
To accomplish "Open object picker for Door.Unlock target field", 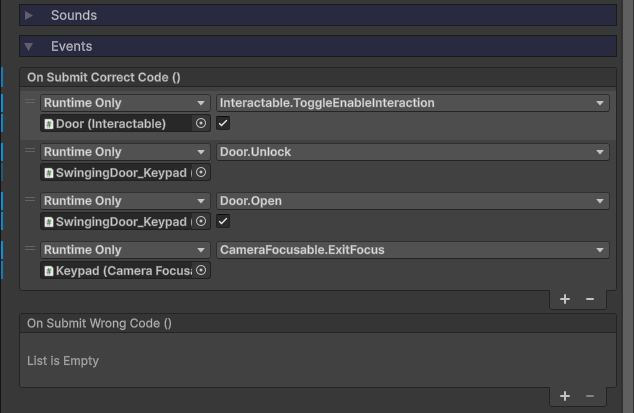I will tap(201, 172).
